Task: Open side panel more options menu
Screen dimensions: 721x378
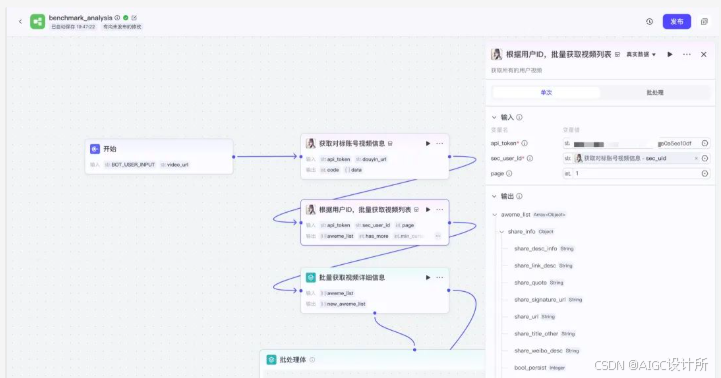Action: click(687, 54)
